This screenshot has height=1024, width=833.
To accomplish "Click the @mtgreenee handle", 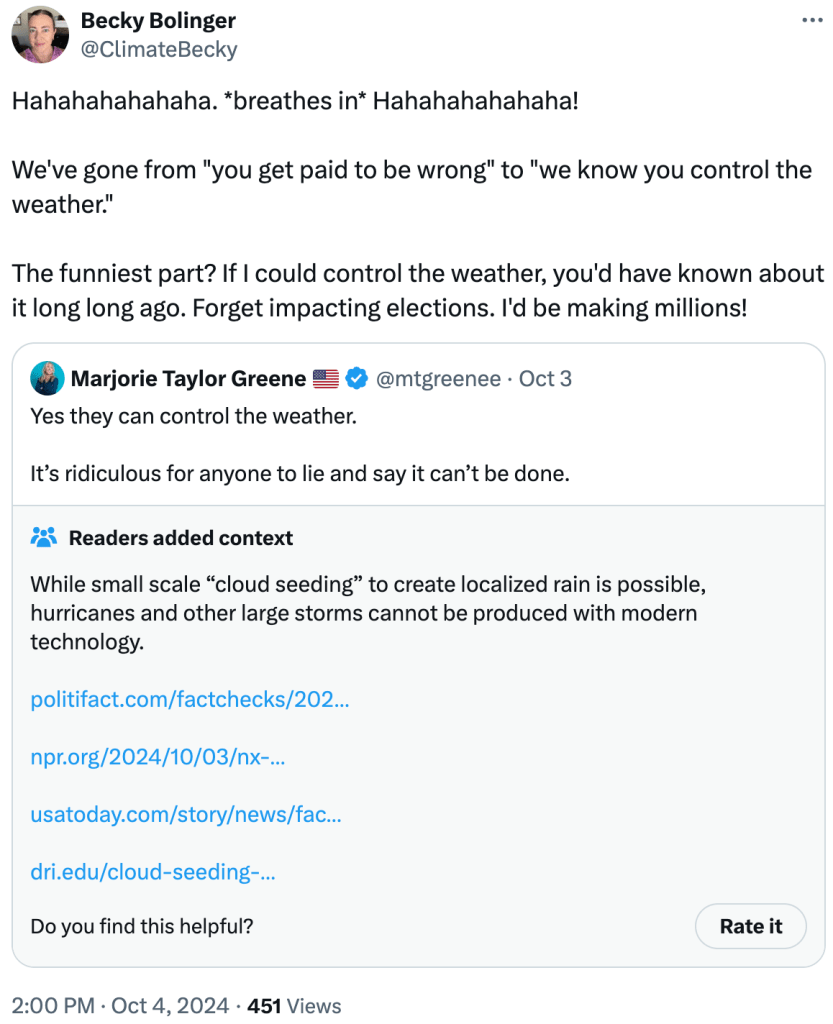I will [438, 379].
